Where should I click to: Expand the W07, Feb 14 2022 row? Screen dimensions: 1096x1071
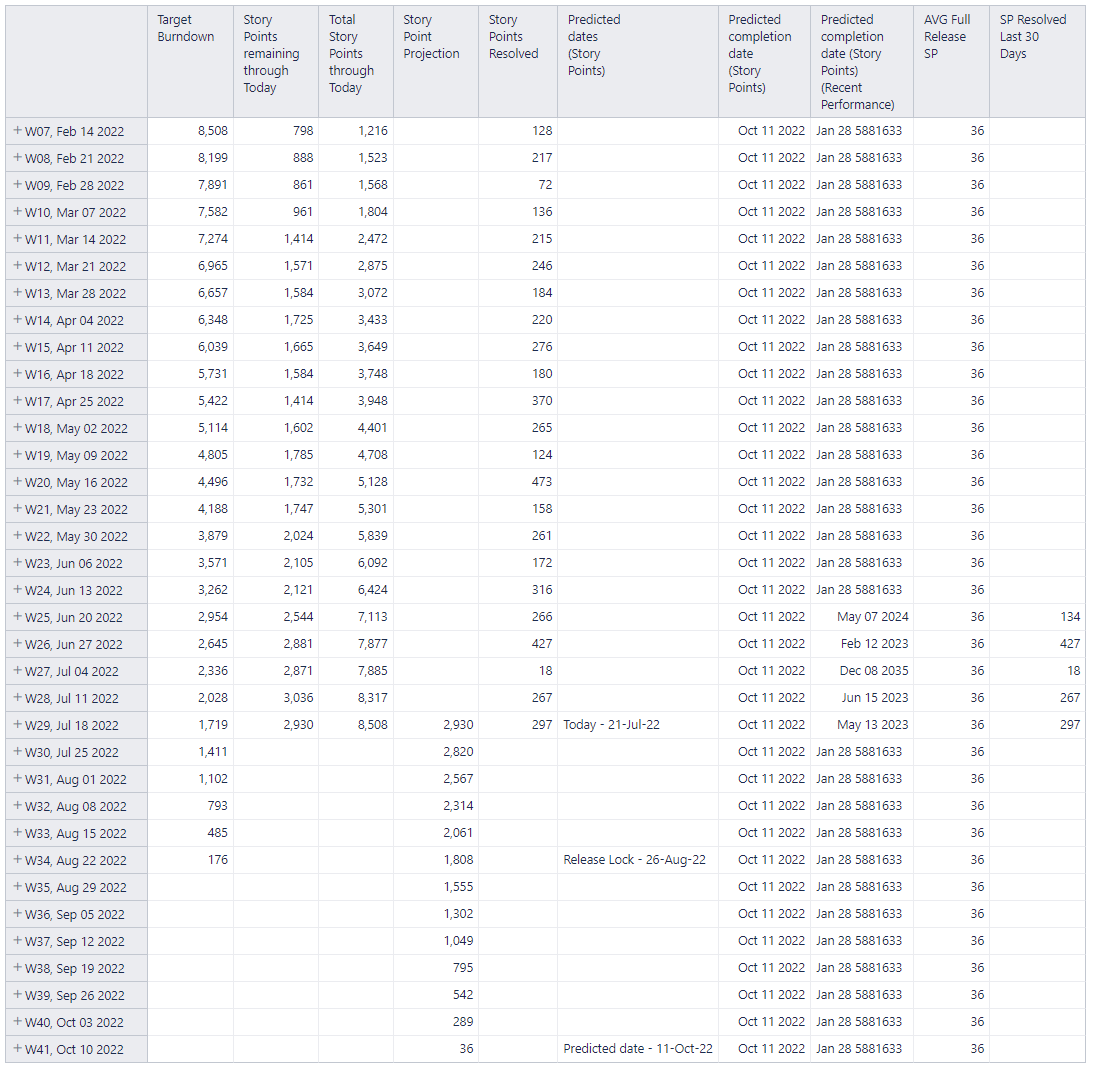[x=17, y=131]
